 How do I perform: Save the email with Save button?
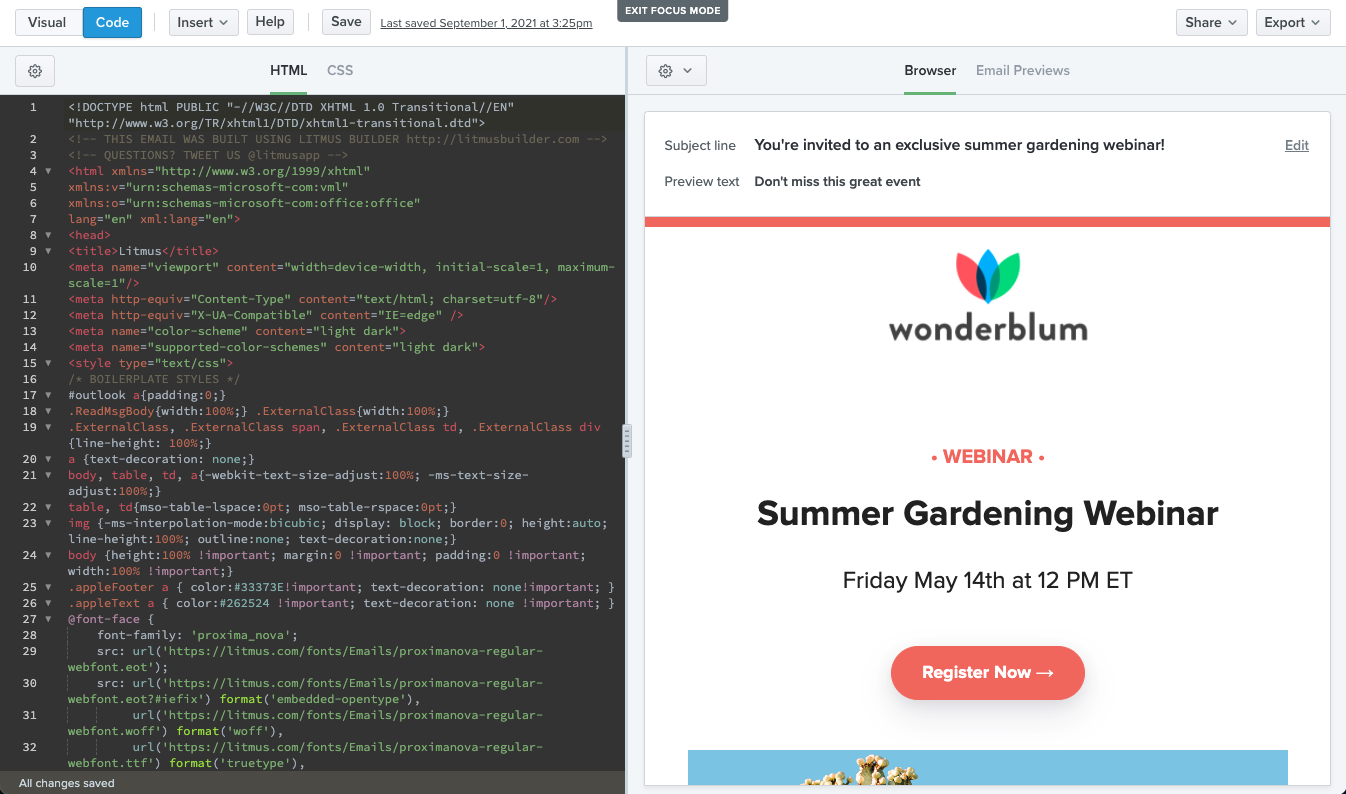346,22
